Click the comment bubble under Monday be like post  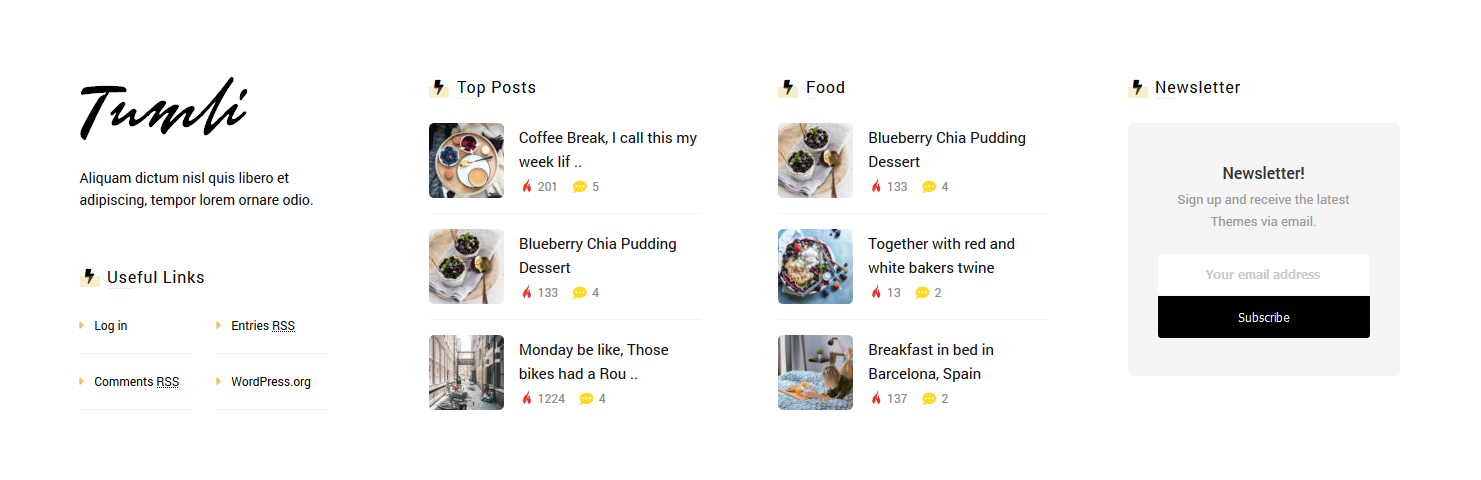click(x=586, y=398)
